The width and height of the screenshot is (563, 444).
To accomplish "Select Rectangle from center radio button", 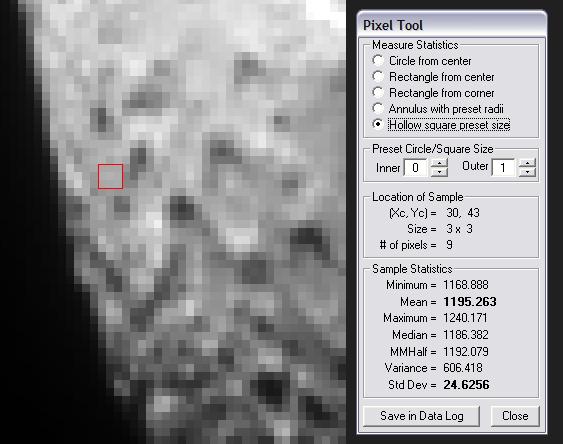I will tap(378, 76).
